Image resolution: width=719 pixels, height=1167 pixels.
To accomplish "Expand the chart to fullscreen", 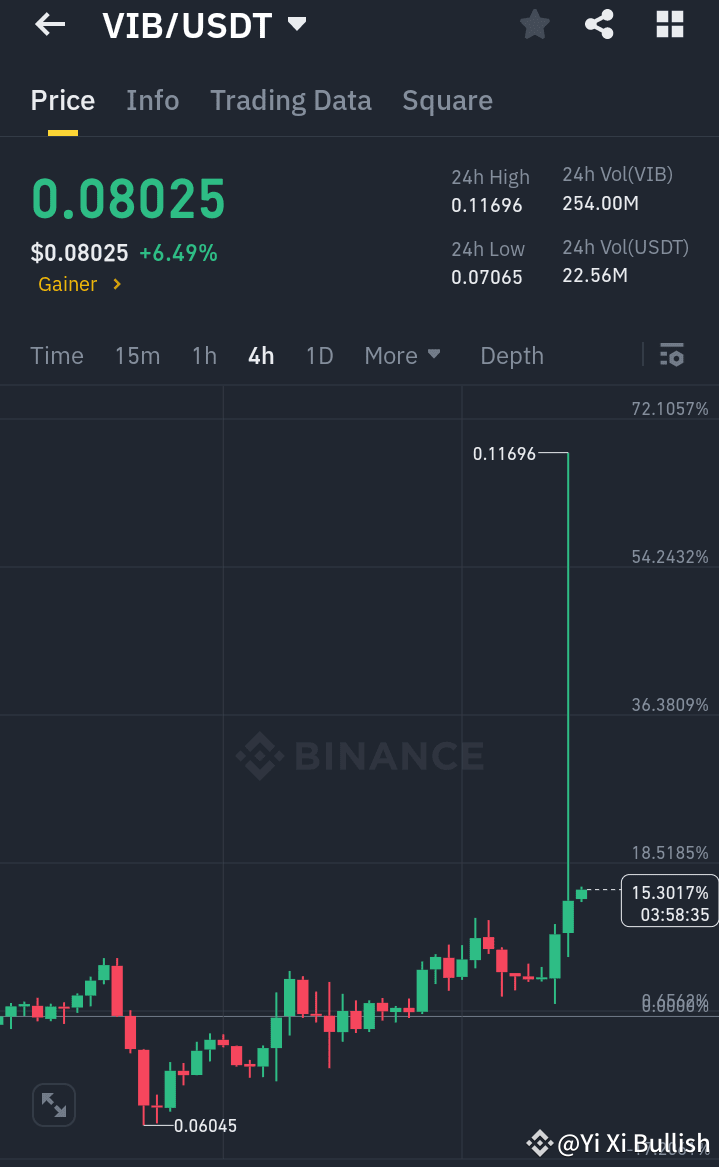I will click(53, 1104).
